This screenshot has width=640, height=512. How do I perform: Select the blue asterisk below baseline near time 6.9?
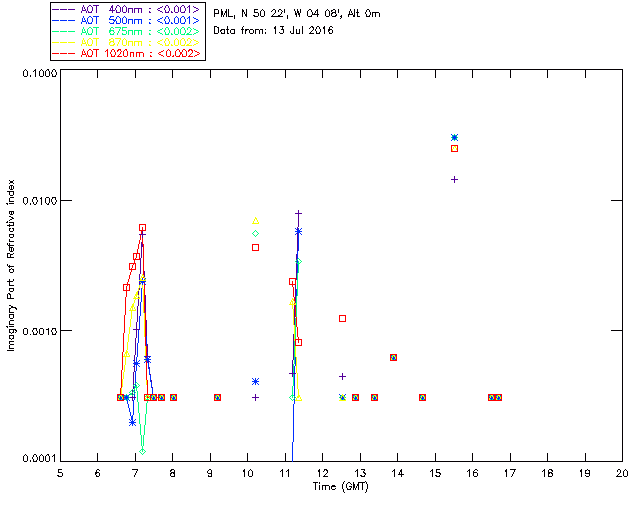pos(132,423)
